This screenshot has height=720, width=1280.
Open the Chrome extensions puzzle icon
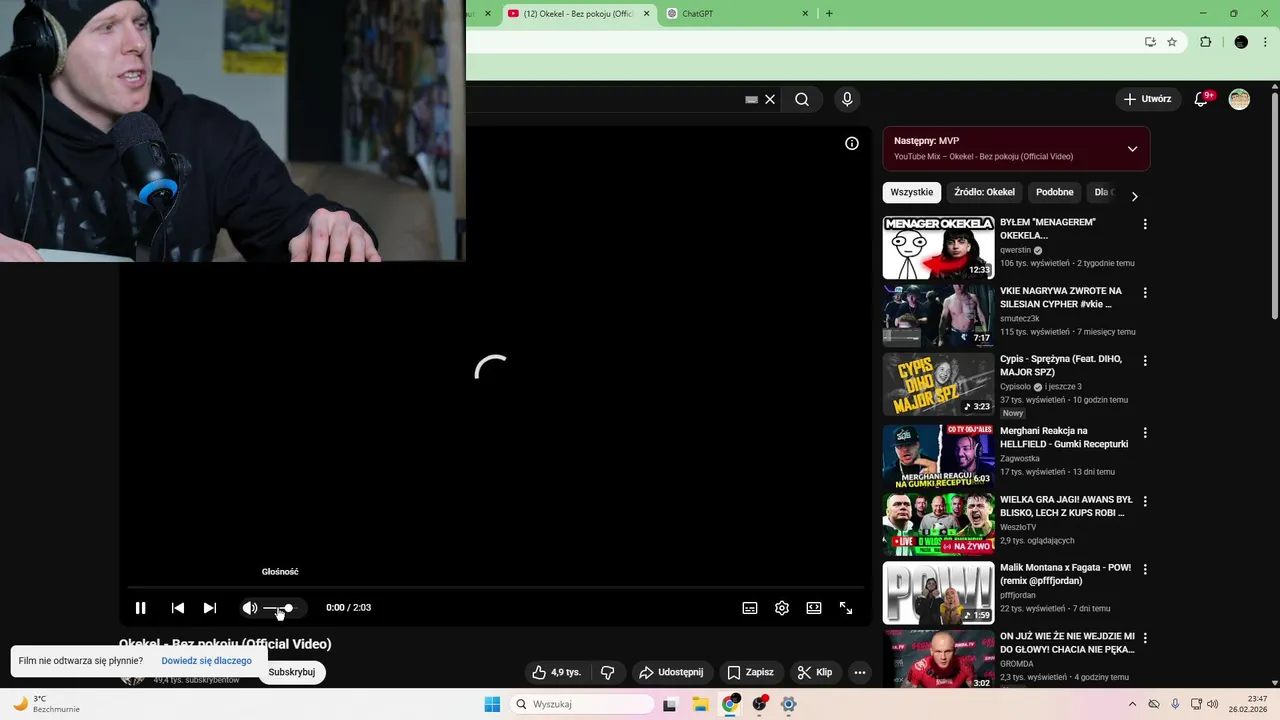pyautogui.click(x=1205, y=42)
